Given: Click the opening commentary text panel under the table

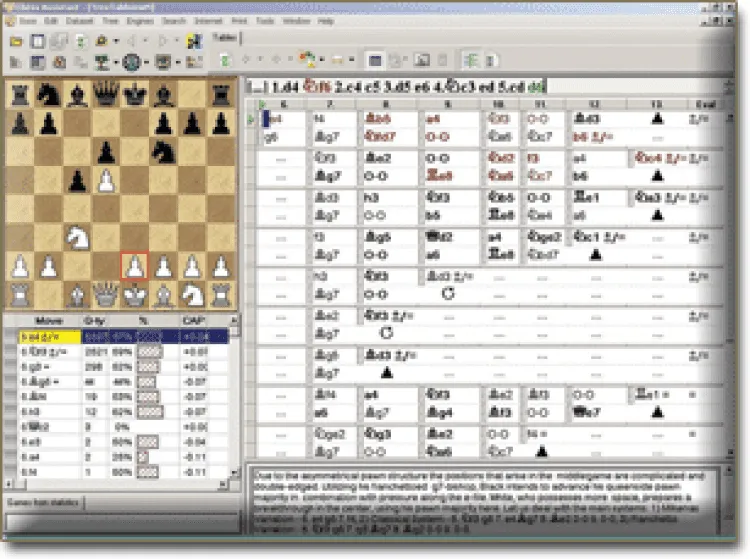Looking at the screenshot, I should (484, 502).
